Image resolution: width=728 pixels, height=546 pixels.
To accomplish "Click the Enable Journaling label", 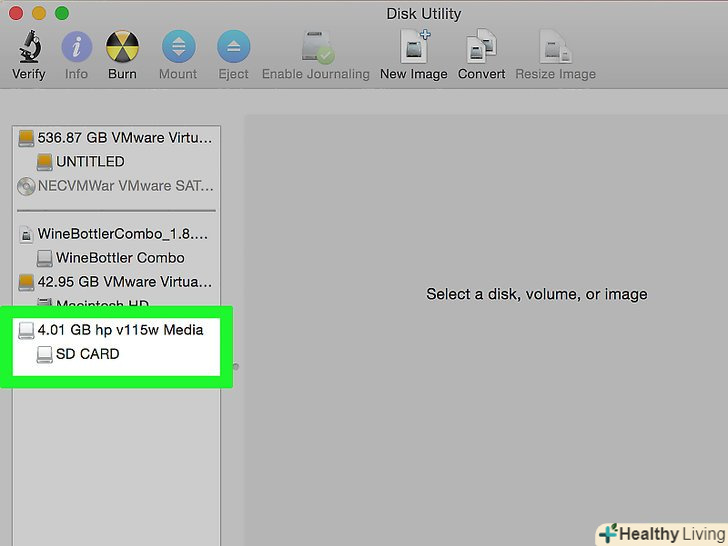I will tap(316, 74).
